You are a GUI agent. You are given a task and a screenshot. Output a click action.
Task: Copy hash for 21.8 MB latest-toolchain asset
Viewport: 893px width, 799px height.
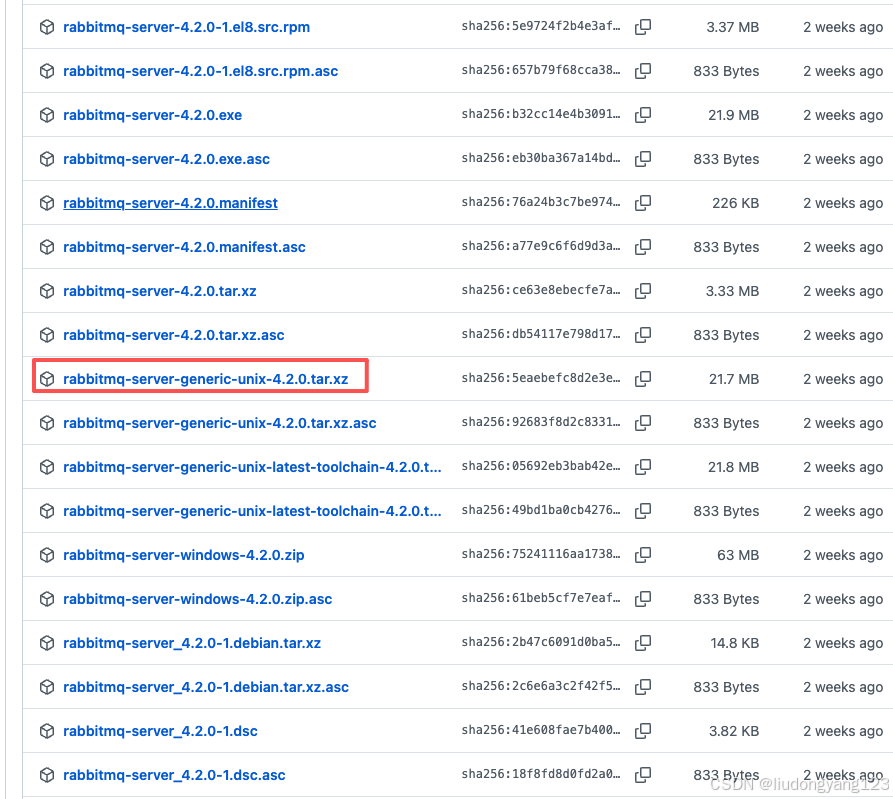point(643,466)
